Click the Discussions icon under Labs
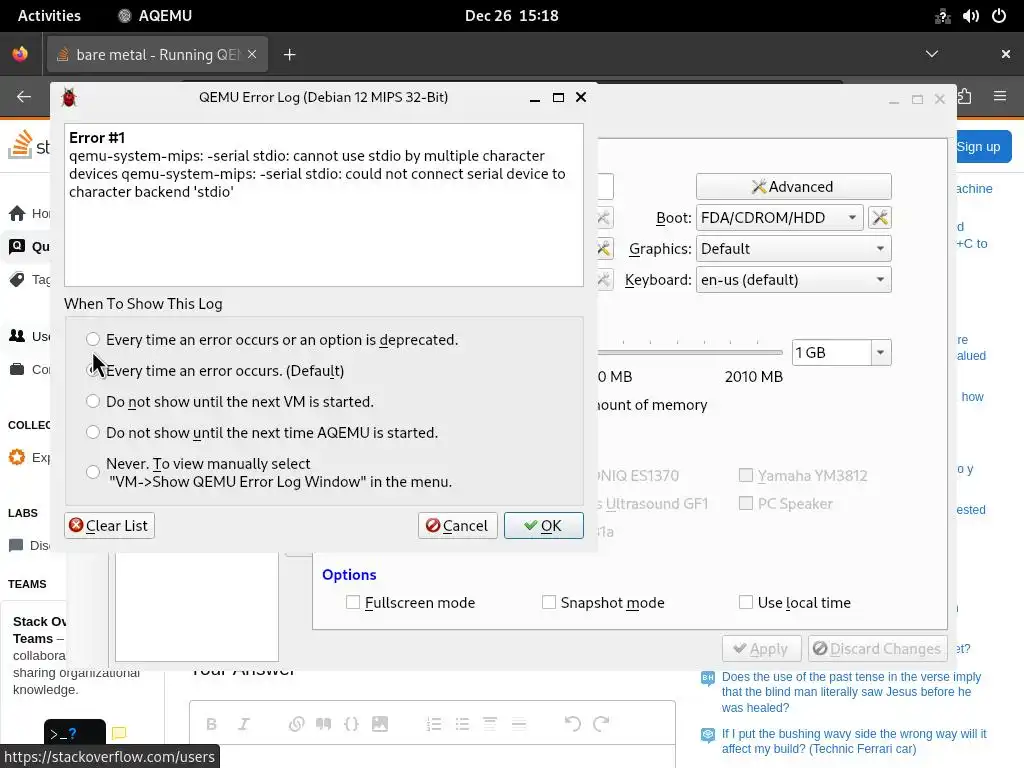The width and height of the screenshot is (1024, 768). pos(16,545)
